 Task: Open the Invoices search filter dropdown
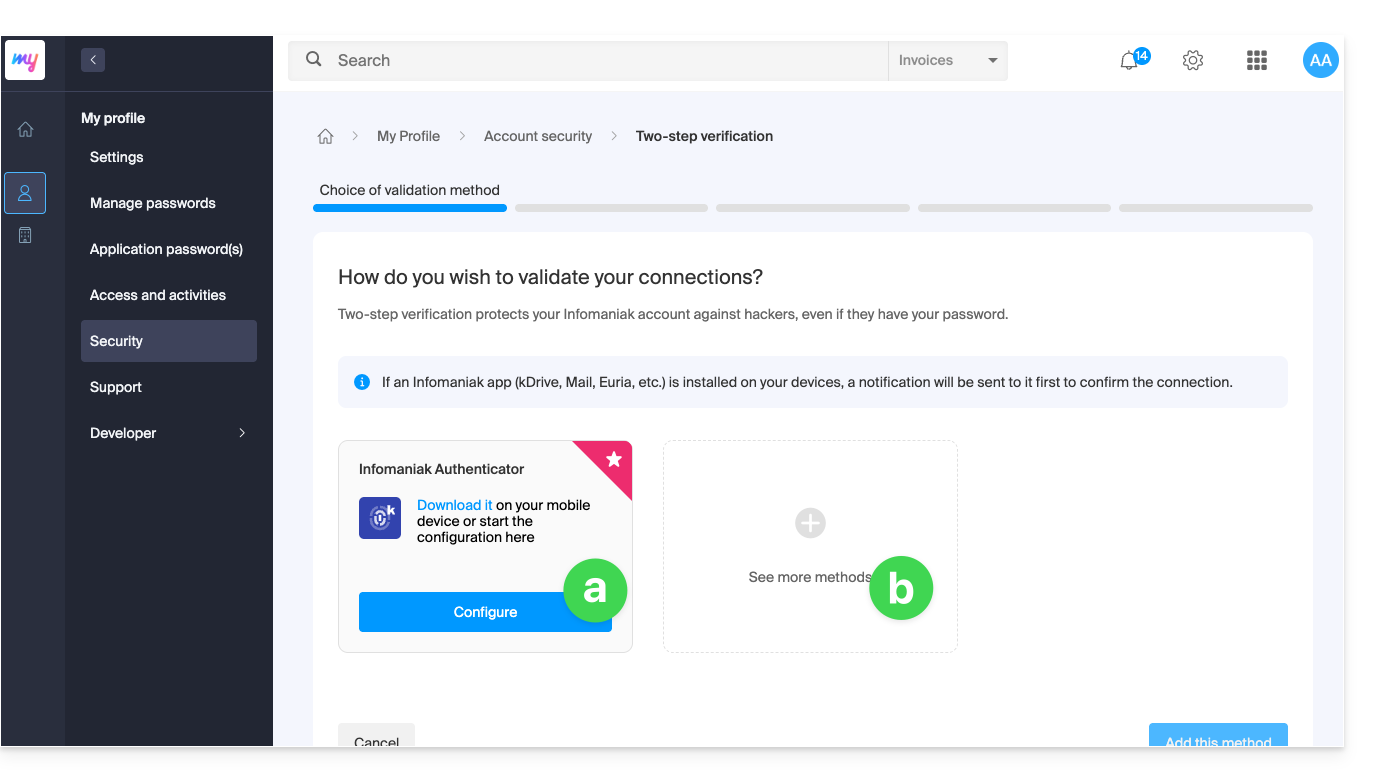(947, 61)
